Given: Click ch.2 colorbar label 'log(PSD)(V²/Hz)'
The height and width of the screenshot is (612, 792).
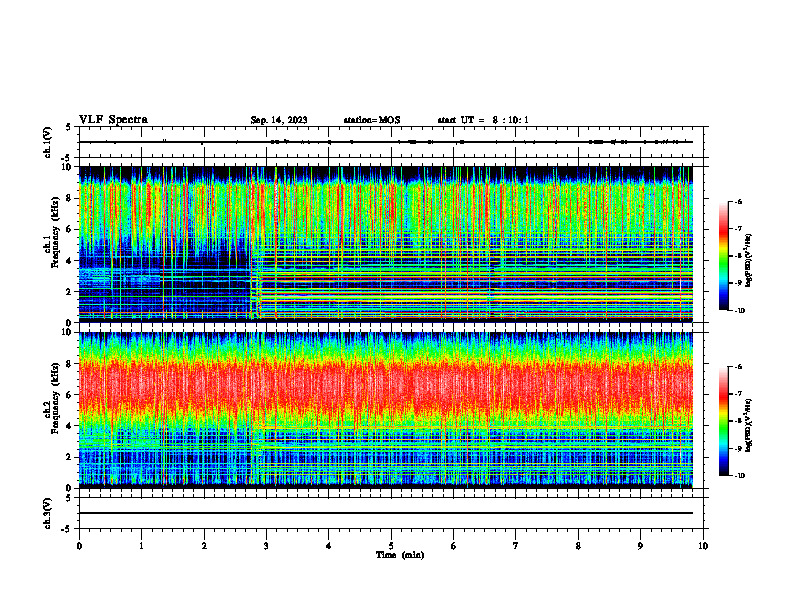Looking at the screenshot, I should (x=749, y=425).
